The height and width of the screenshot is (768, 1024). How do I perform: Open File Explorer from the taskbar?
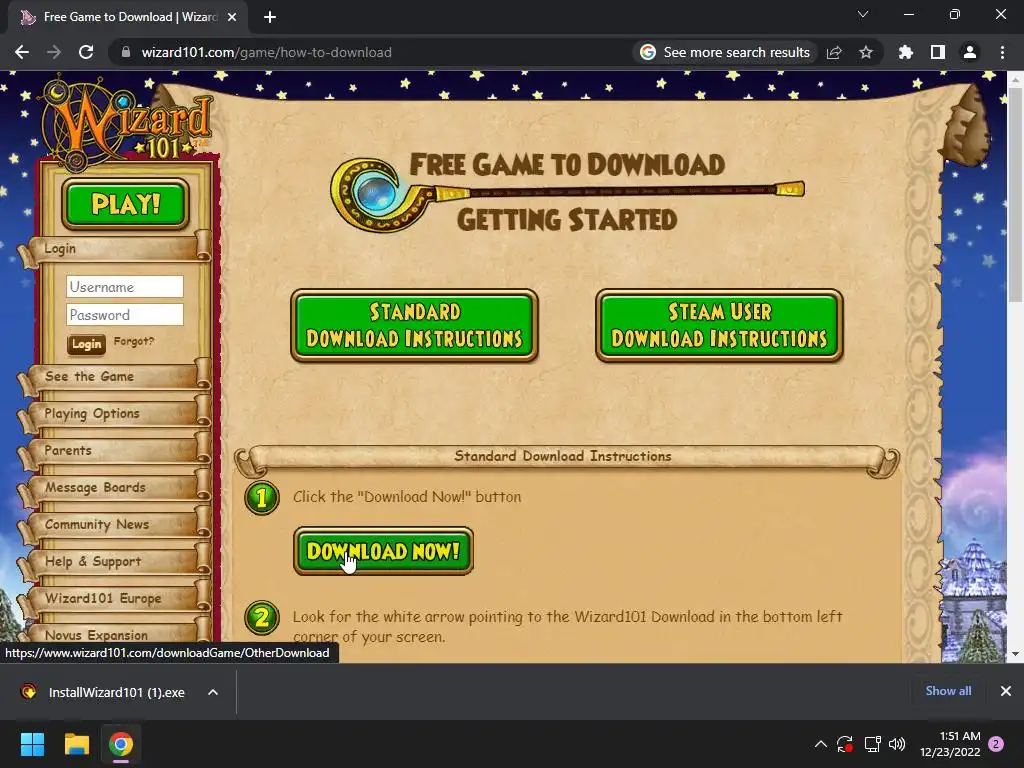tap(76, 744)
